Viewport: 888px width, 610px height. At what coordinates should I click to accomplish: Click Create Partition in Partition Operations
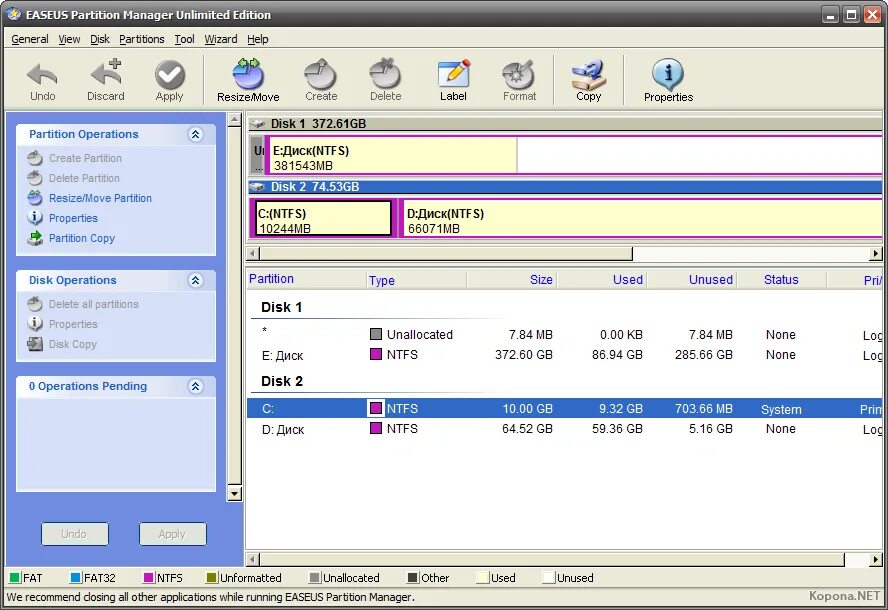click(x=74, y=158)
